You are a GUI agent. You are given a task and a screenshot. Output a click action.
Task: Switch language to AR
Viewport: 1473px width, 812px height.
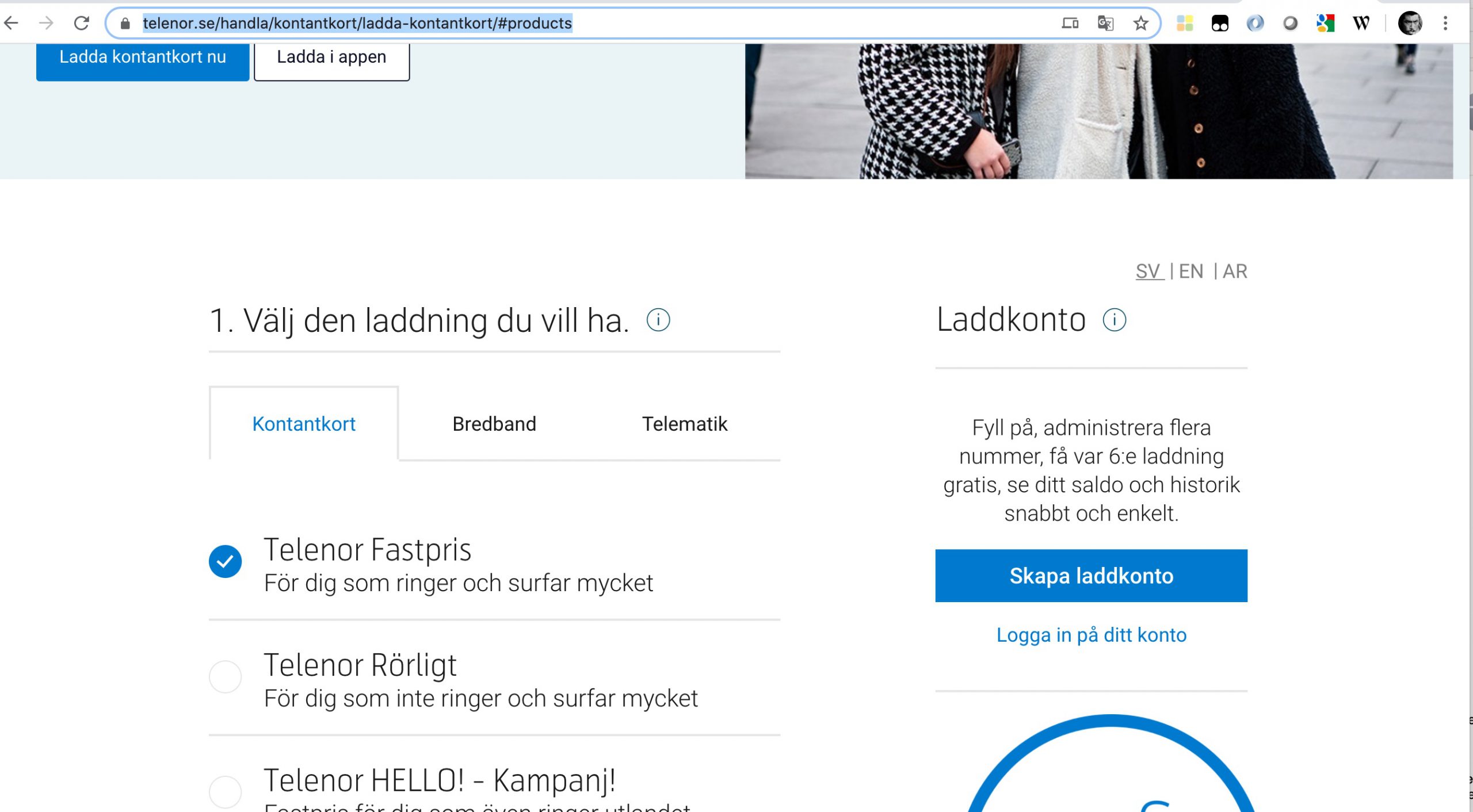(x=1235, y=271)
